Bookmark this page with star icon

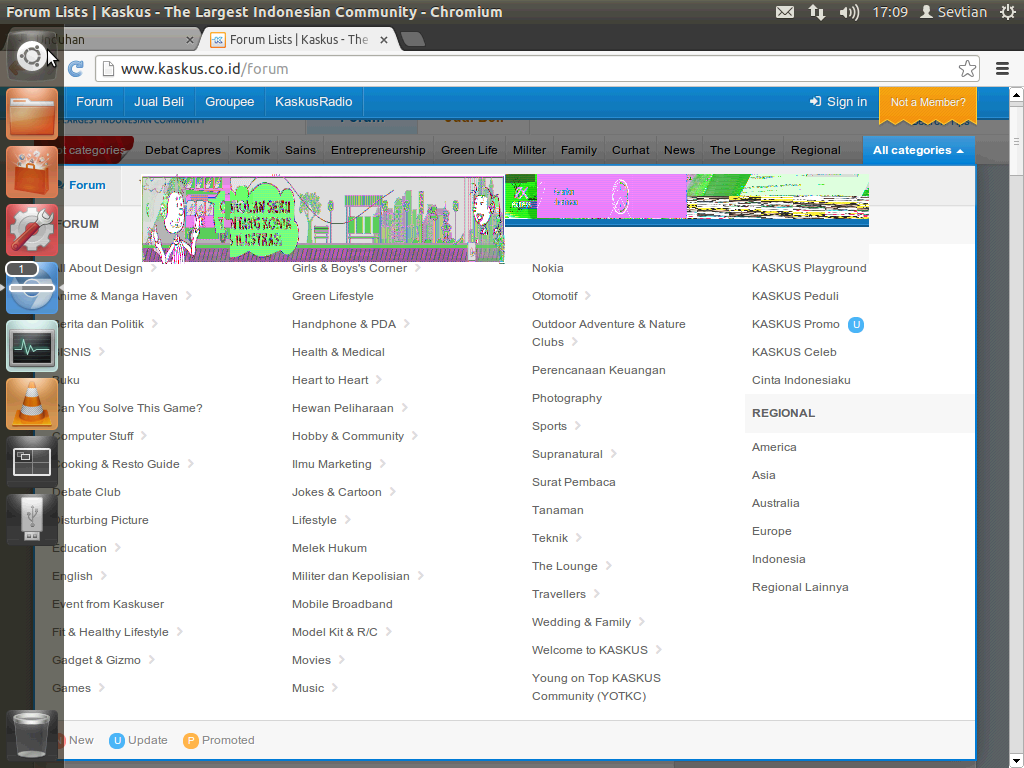pyautogui.click(x=967, y=69)
